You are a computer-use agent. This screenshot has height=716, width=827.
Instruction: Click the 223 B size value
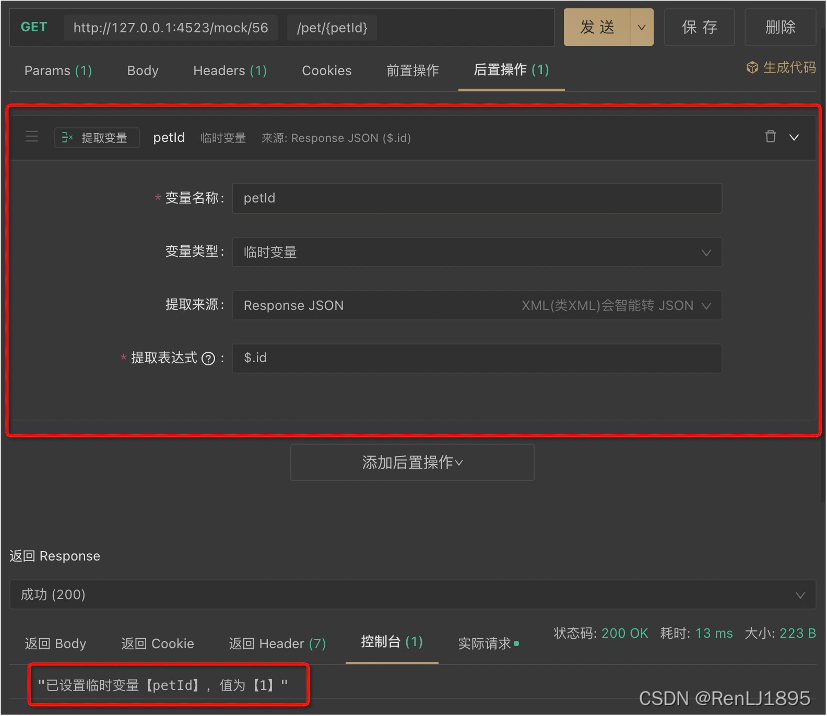tap(797, 633)
